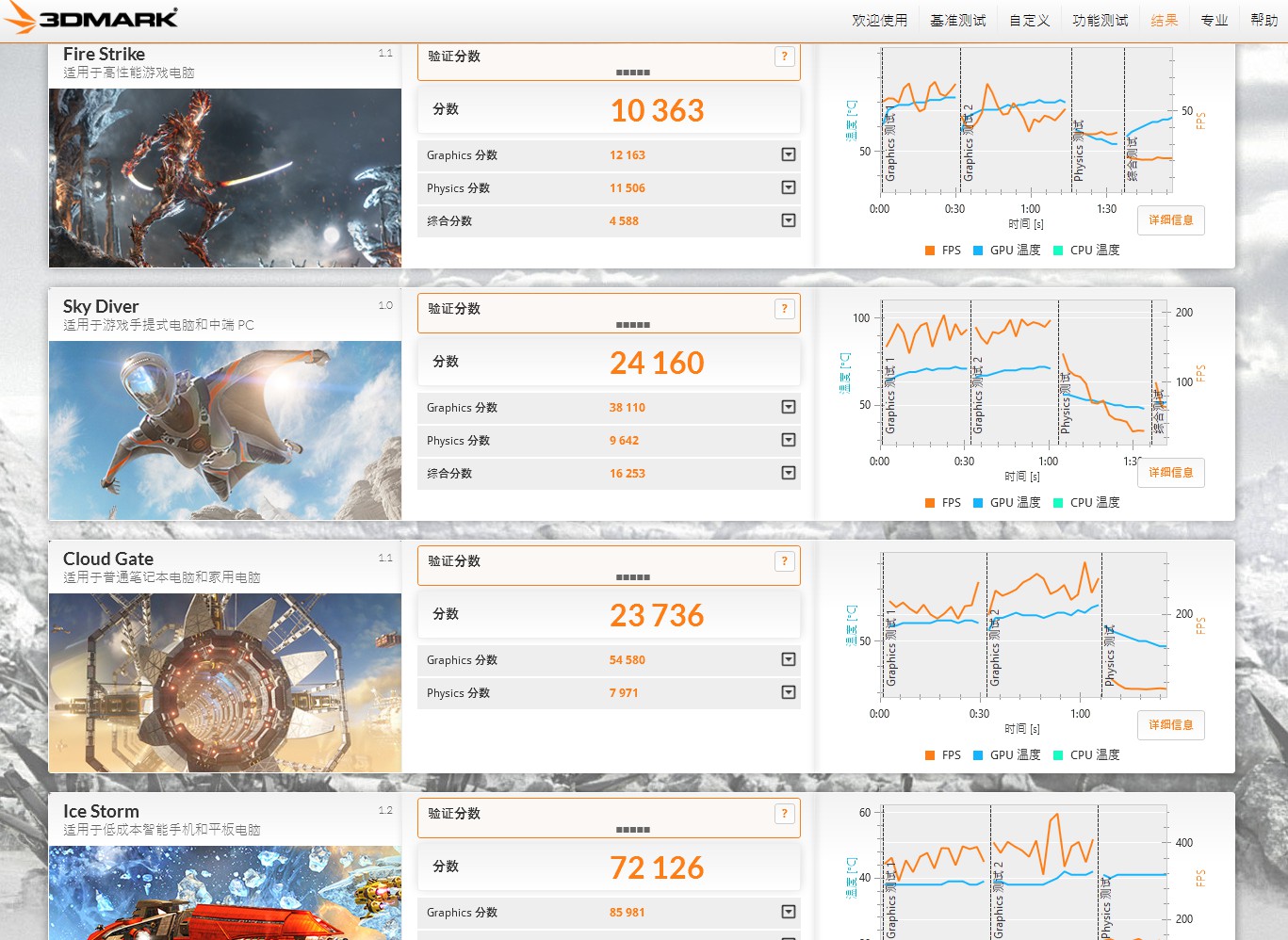This screenshot has width=1288, height=940.
Task: Switch to the 基准测试 tab
Action: 958,20
